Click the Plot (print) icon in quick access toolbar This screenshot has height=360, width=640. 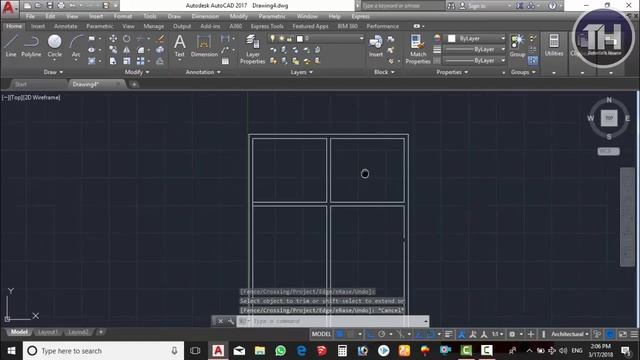tap(61, 6)
